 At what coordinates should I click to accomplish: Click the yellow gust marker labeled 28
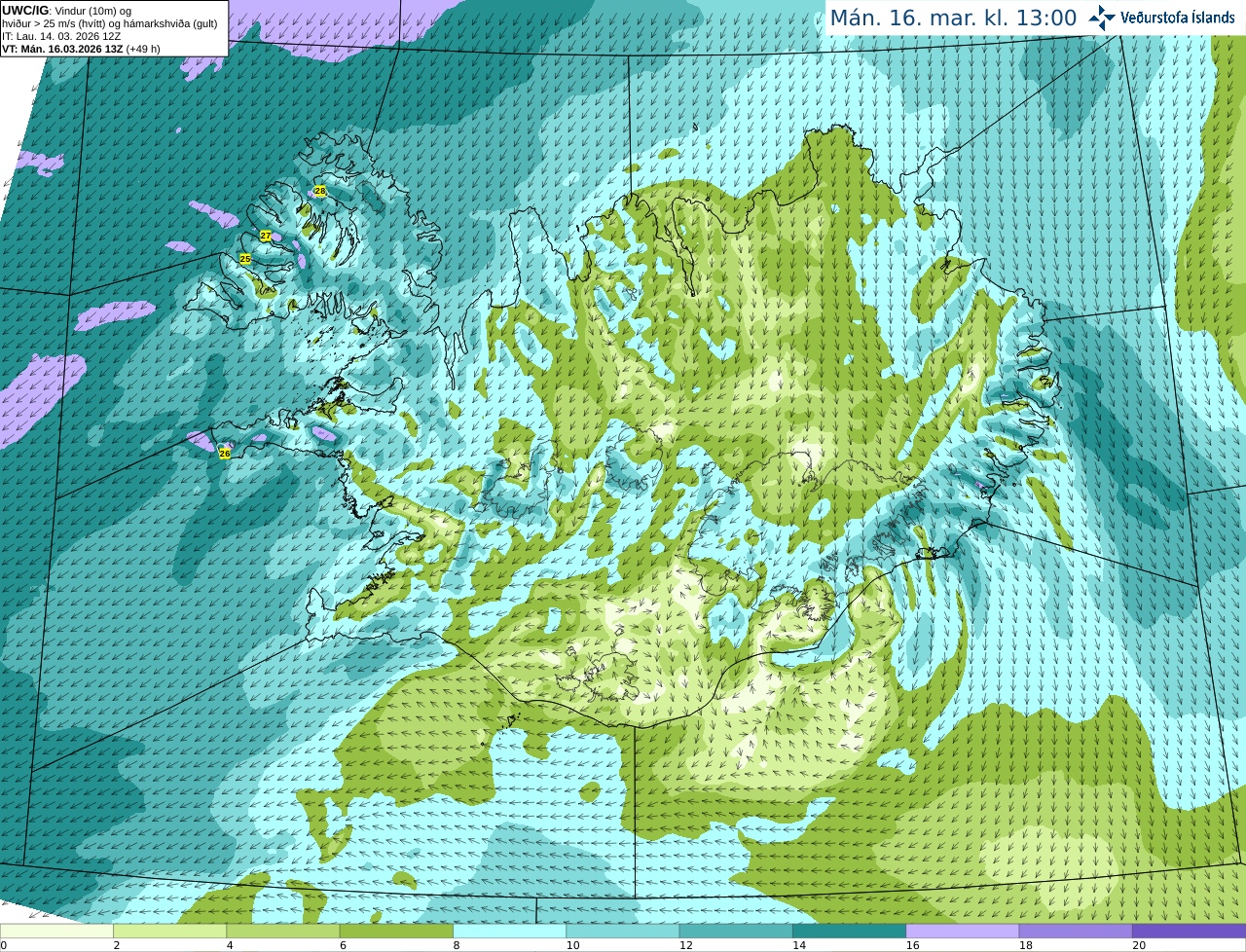[319, 191]
